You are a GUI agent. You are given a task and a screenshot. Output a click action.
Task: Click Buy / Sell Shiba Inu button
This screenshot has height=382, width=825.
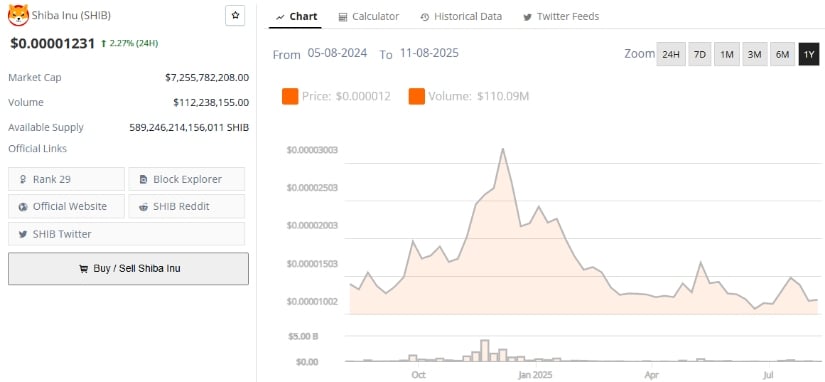click(128, 269)
